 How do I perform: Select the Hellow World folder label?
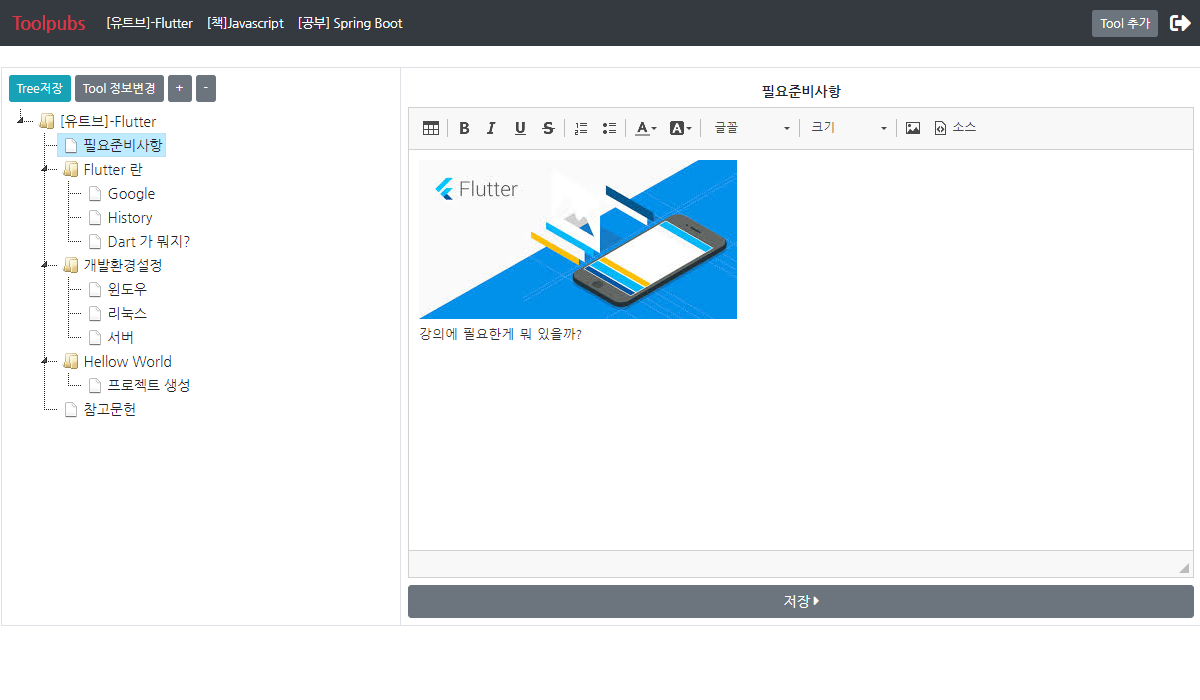pyautogui.click(x=128, y=362)
